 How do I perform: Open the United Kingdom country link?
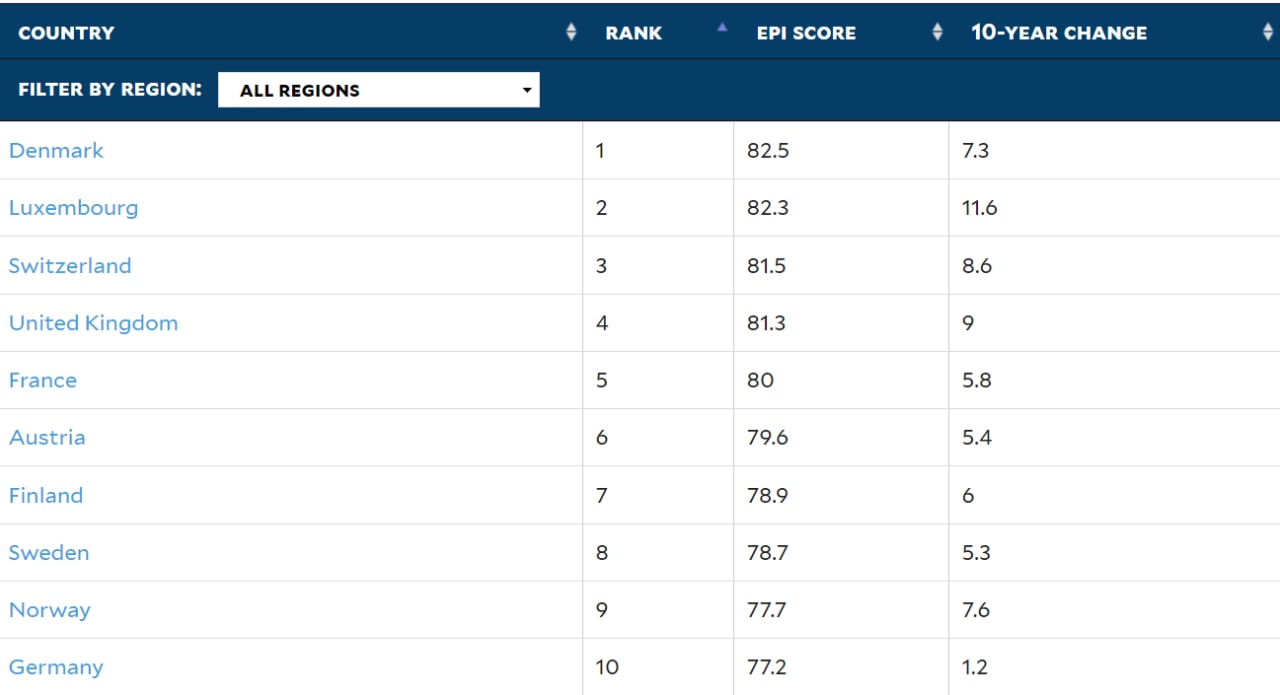(93, 323)
